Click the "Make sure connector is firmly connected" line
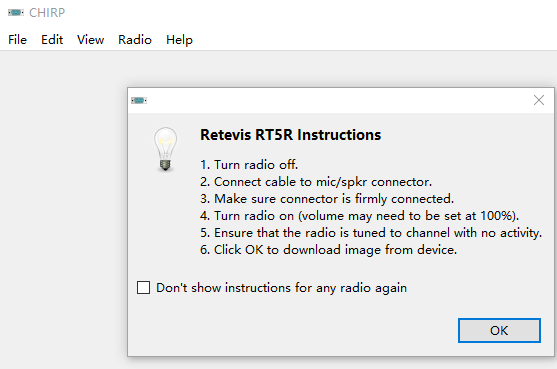557x369 pixels. tap(327, 199)
